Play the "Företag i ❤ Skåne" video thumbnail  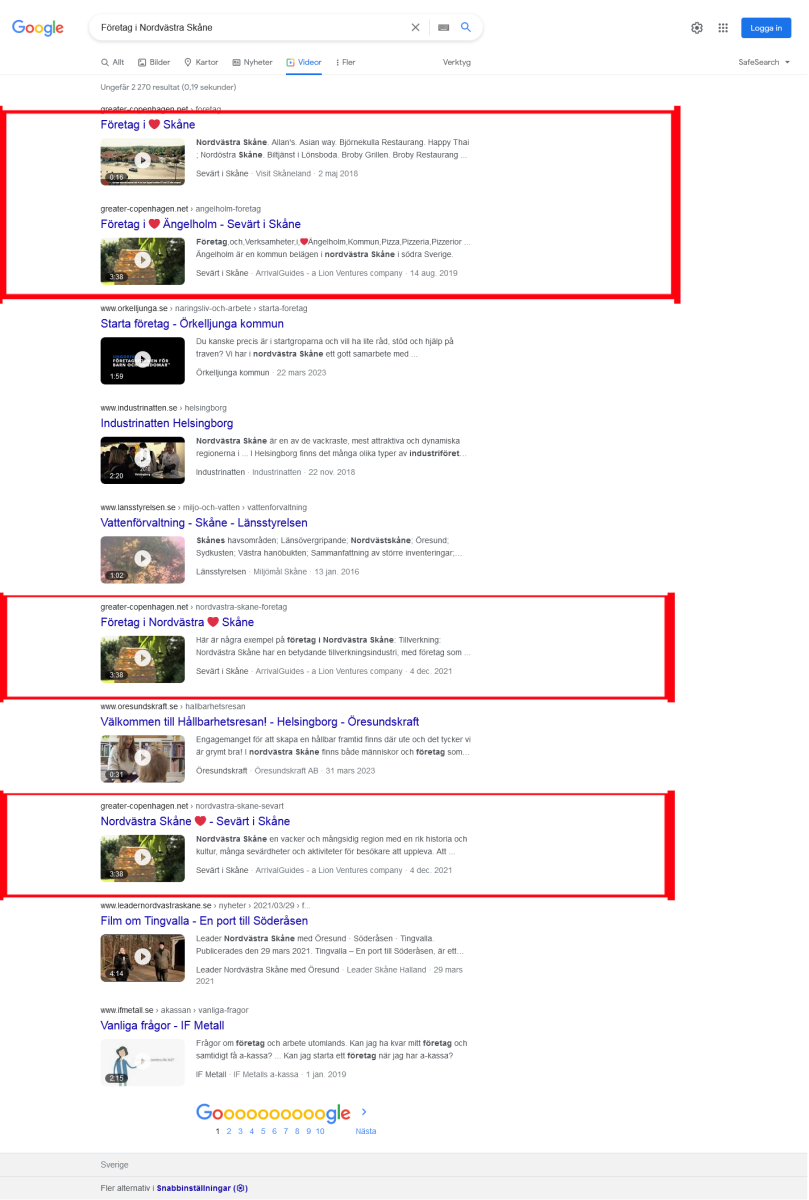[x=142, y=161]
